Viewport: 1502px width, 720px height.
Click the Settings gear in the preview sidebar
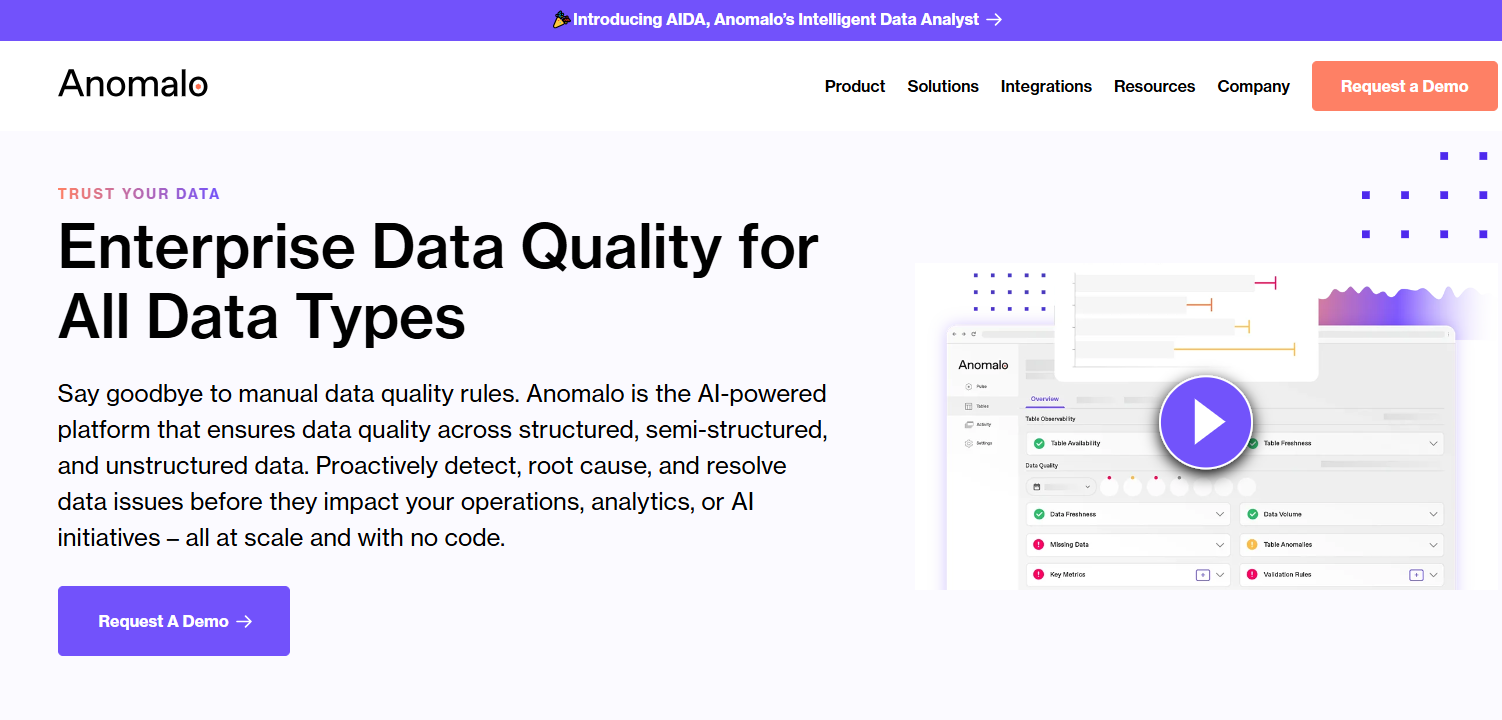click(x=968, y=443)
